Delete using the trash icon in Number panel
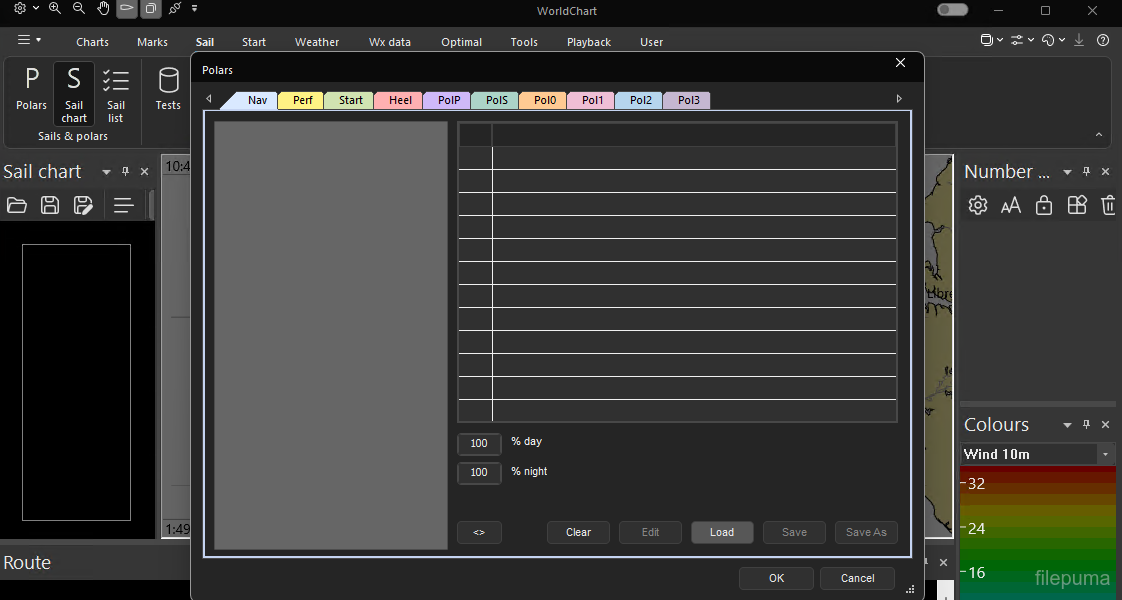 (1108, 206)
